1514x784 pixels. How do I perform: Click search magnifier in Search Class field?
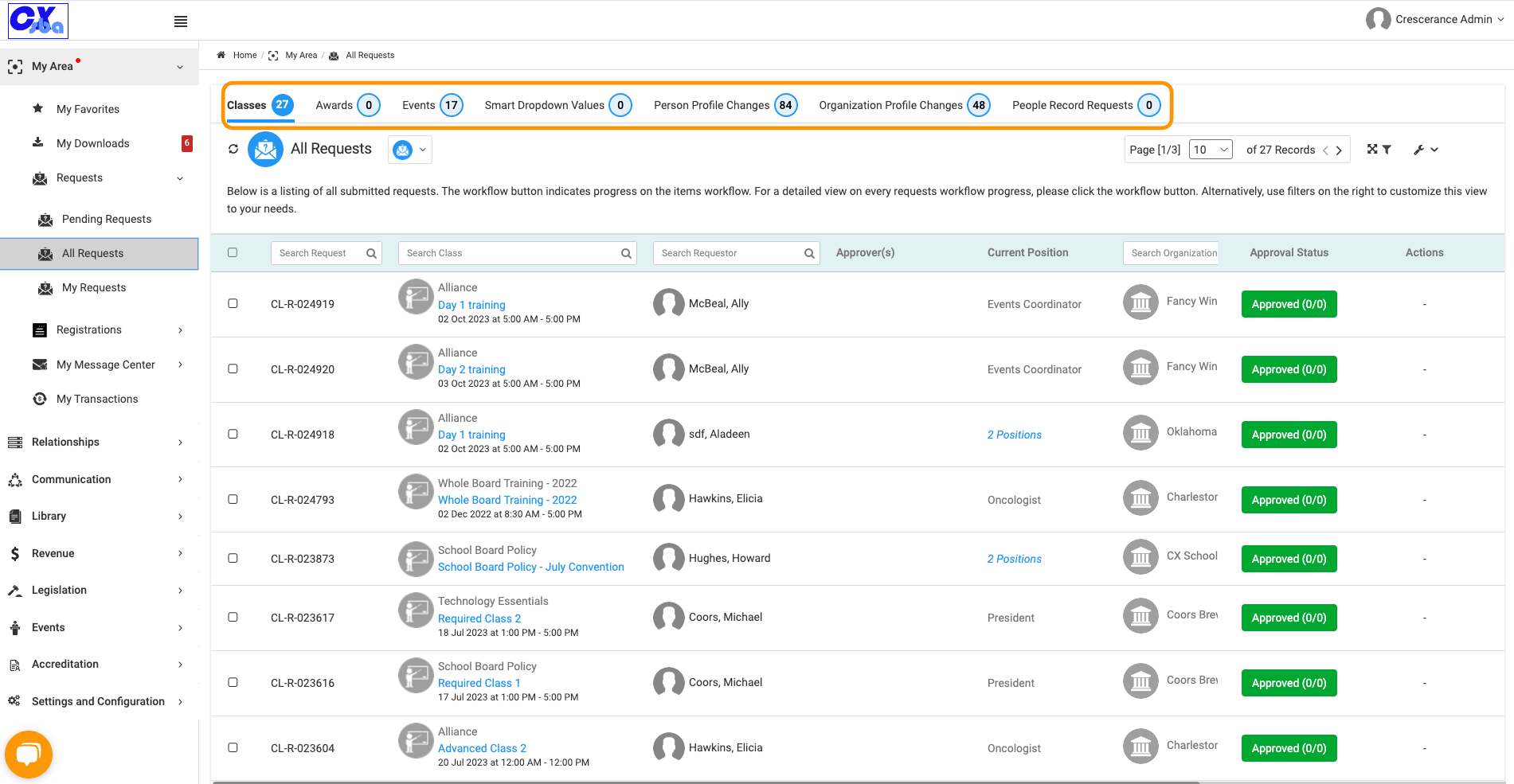[x=626, y=253]
